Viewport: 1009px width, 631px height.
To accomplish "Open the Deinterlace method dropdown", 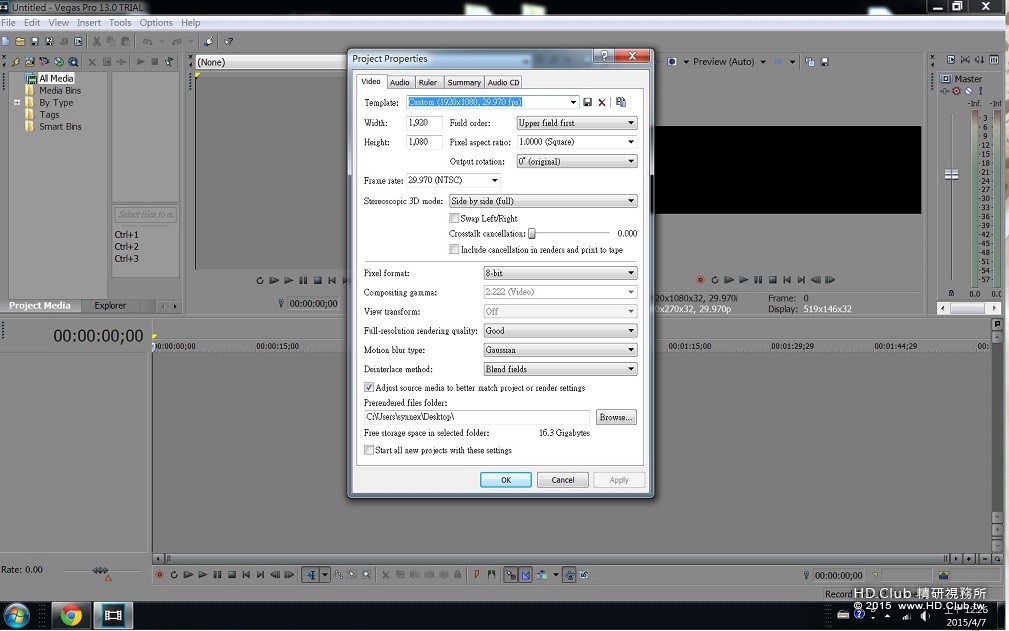I will click(560, 369).
